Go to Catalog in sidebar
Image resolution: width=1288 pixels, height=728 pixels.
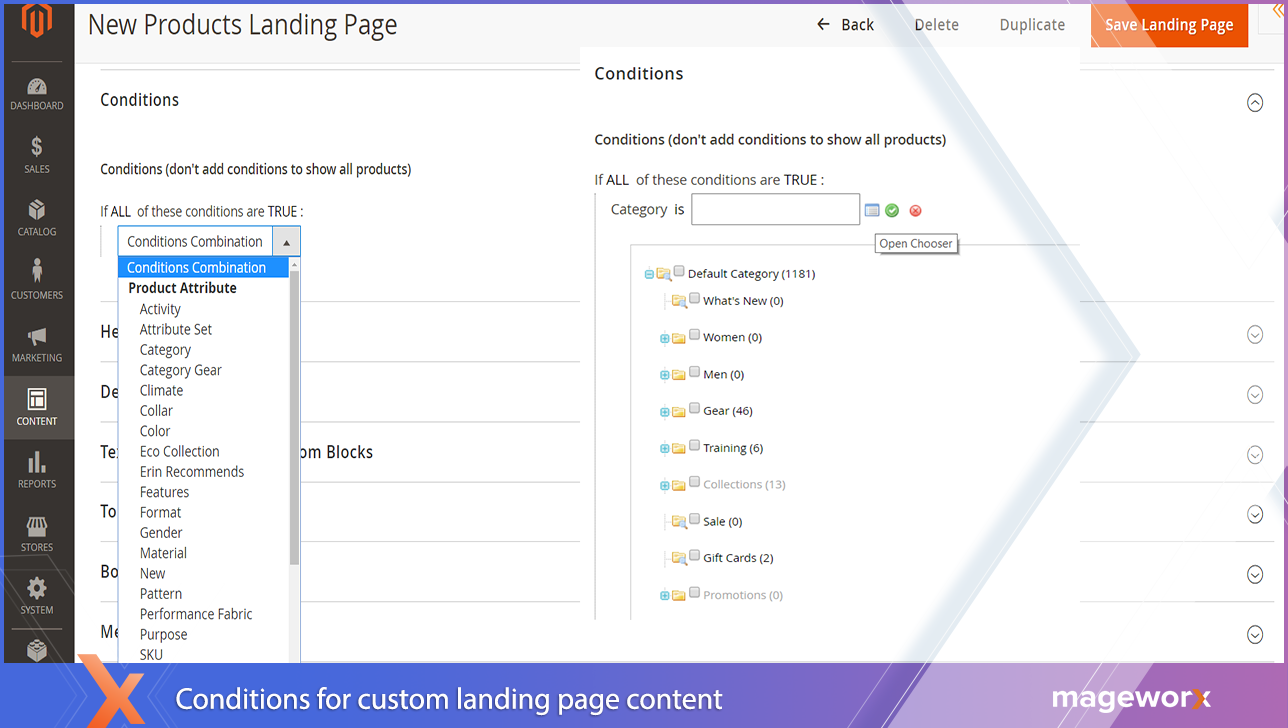pyautogui.click(x=37, y=217)
